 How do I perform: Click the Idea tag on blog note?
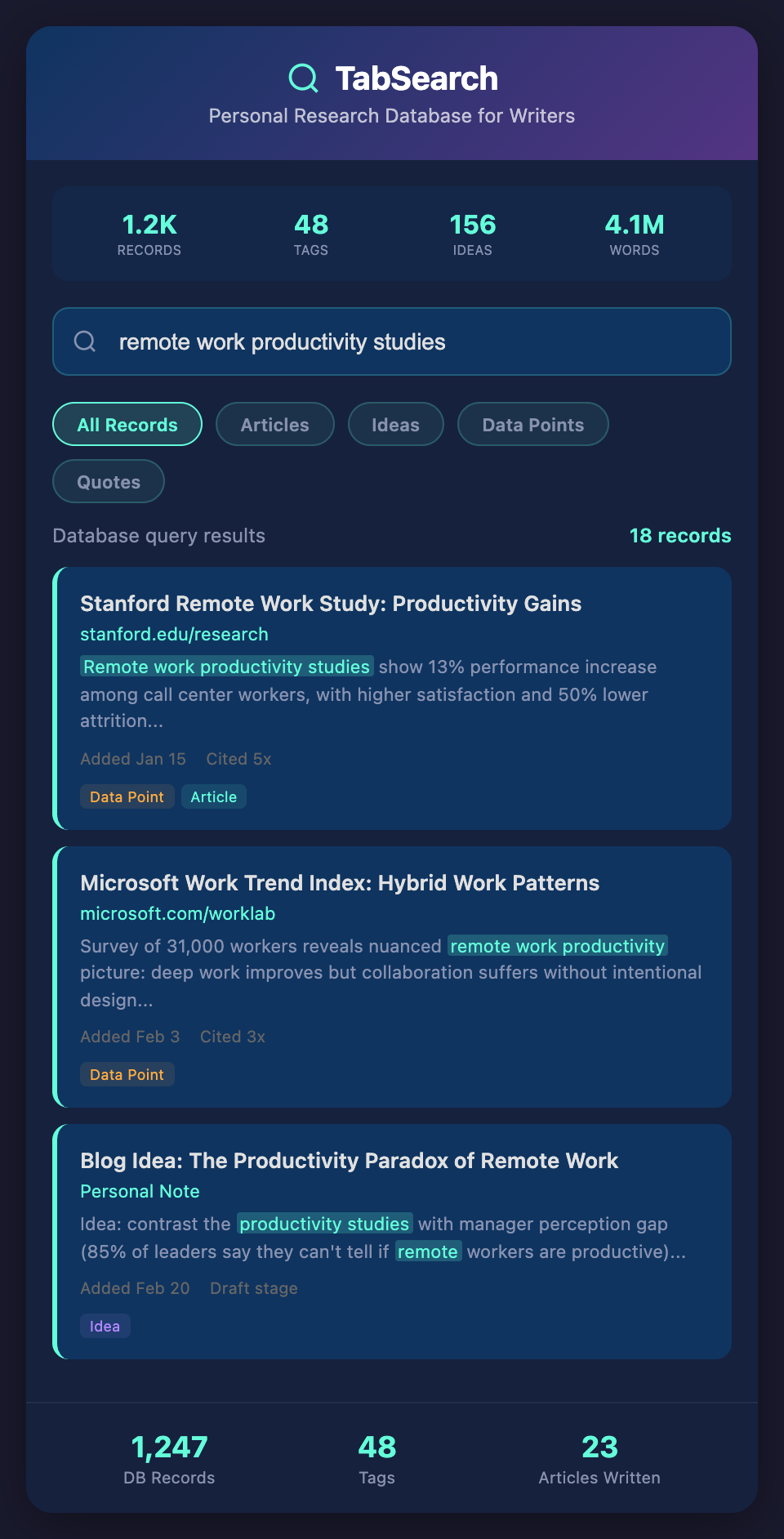pos(105,1327)
